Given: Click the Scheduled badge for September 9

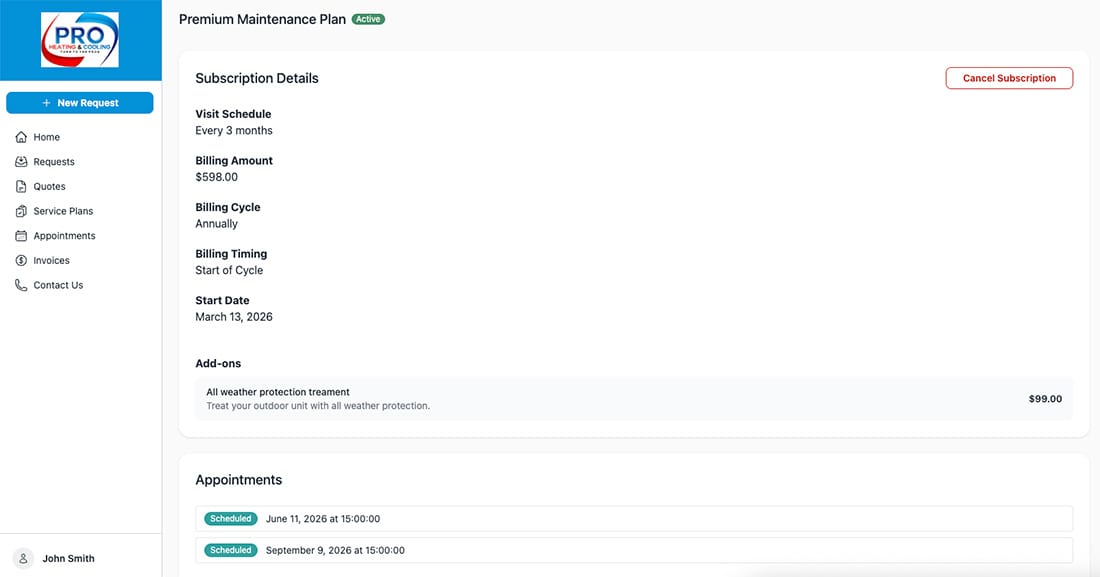Looking at the screenshot, I should [x=231, y=550].
